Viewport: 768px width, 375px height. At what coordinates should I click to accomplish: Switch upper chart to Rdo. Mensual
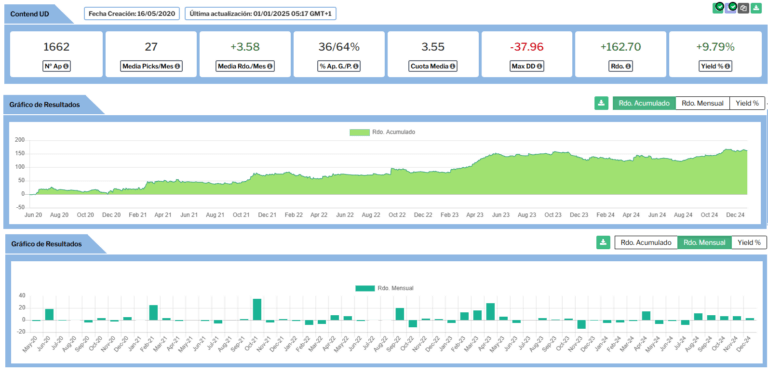pyautogui.click(x=702, y=103)
